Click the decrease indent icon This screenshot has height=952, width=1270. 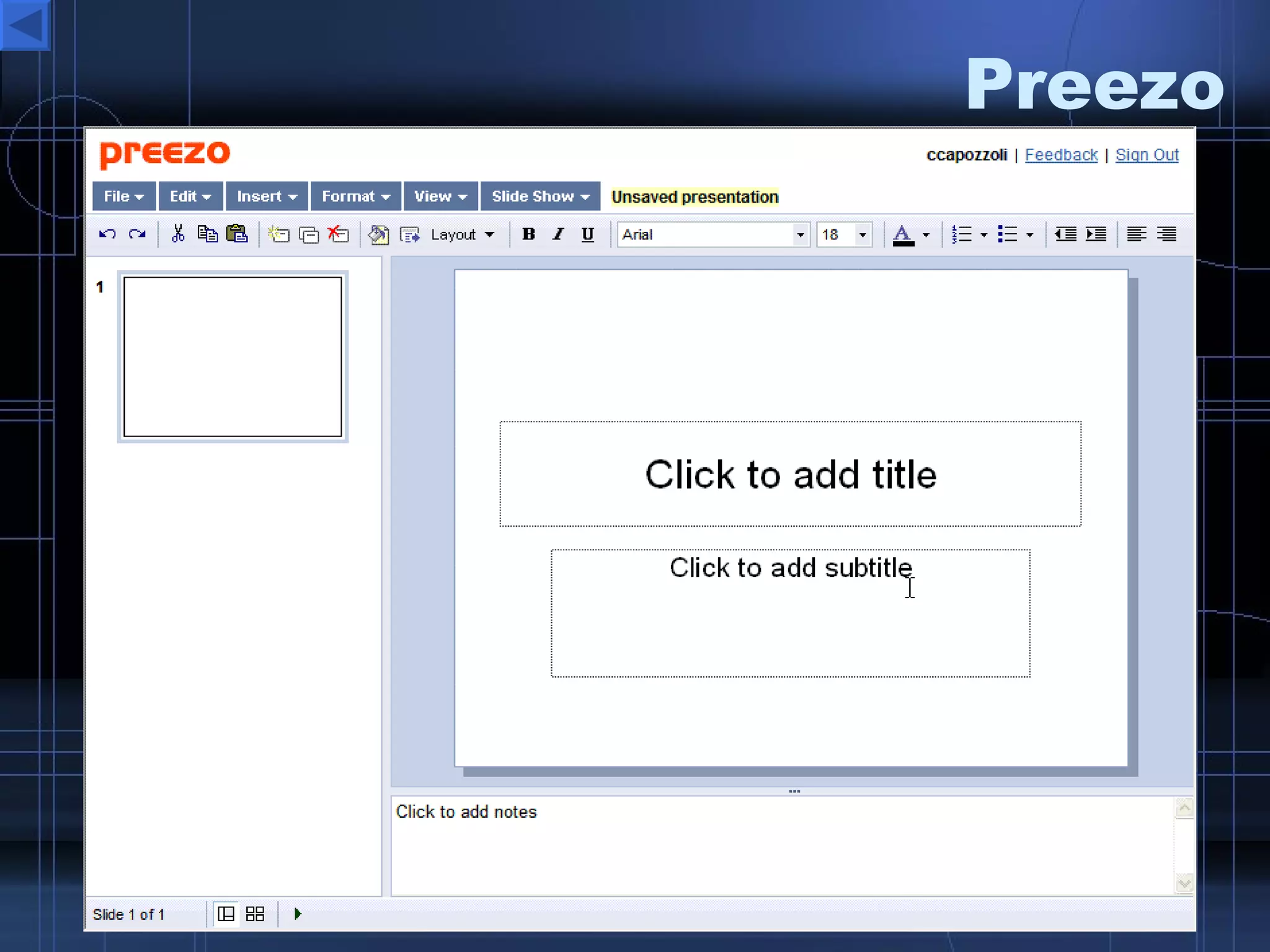tap(1066, 234)
